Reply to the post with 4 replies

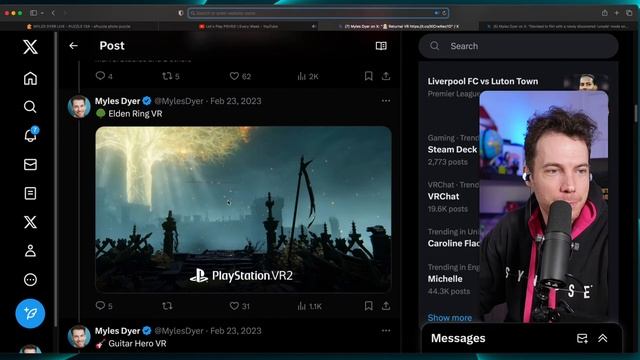pos(100,76)
